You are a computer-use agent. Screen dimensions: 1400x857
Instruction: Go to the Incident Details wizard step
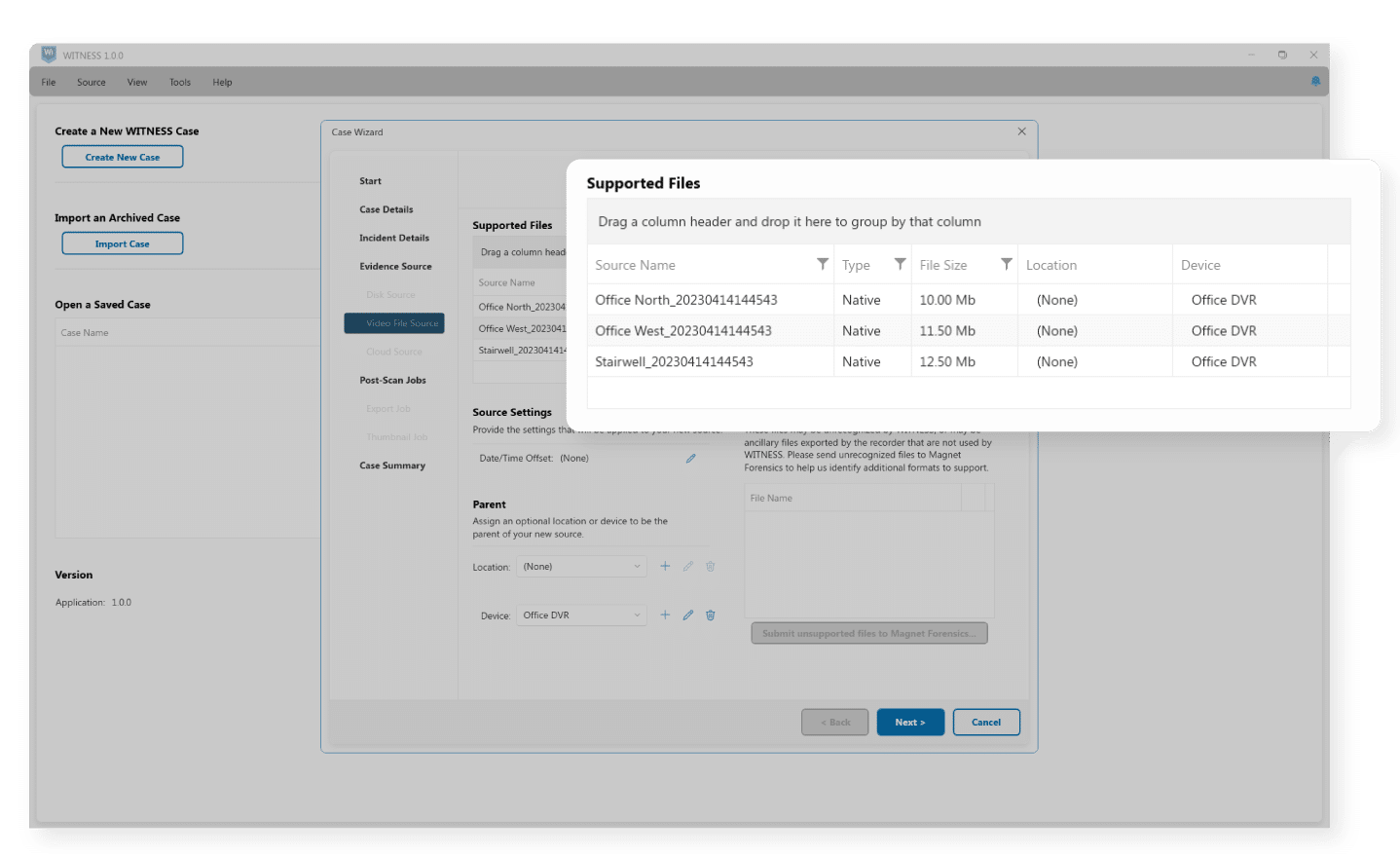pos(394,238)
